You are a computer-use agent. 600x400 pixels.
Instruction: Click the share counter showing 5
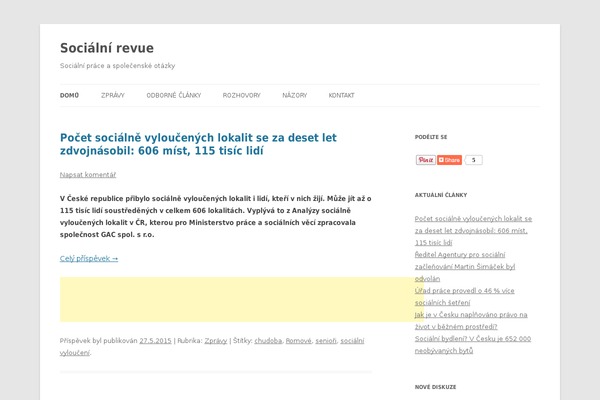(x=473, y=160)
